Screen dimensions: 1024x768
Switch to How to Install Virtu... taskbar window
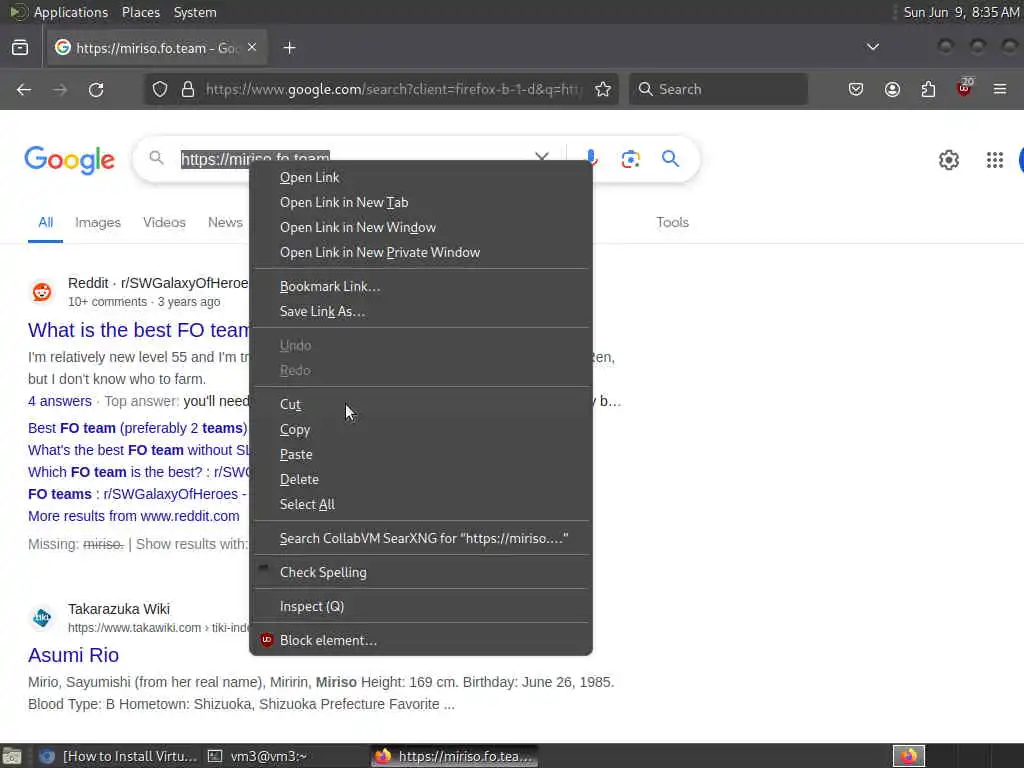click(118, 756)
